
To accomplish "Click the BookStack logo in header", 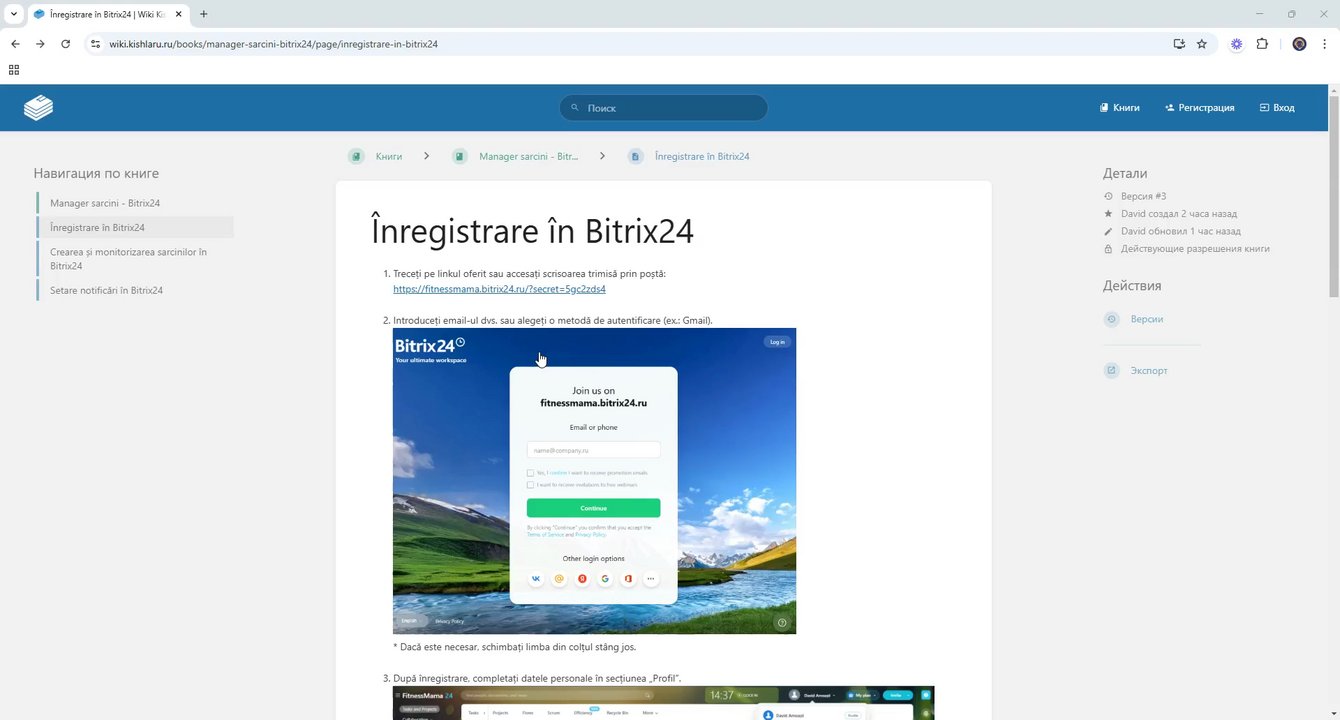I will 38,108.
